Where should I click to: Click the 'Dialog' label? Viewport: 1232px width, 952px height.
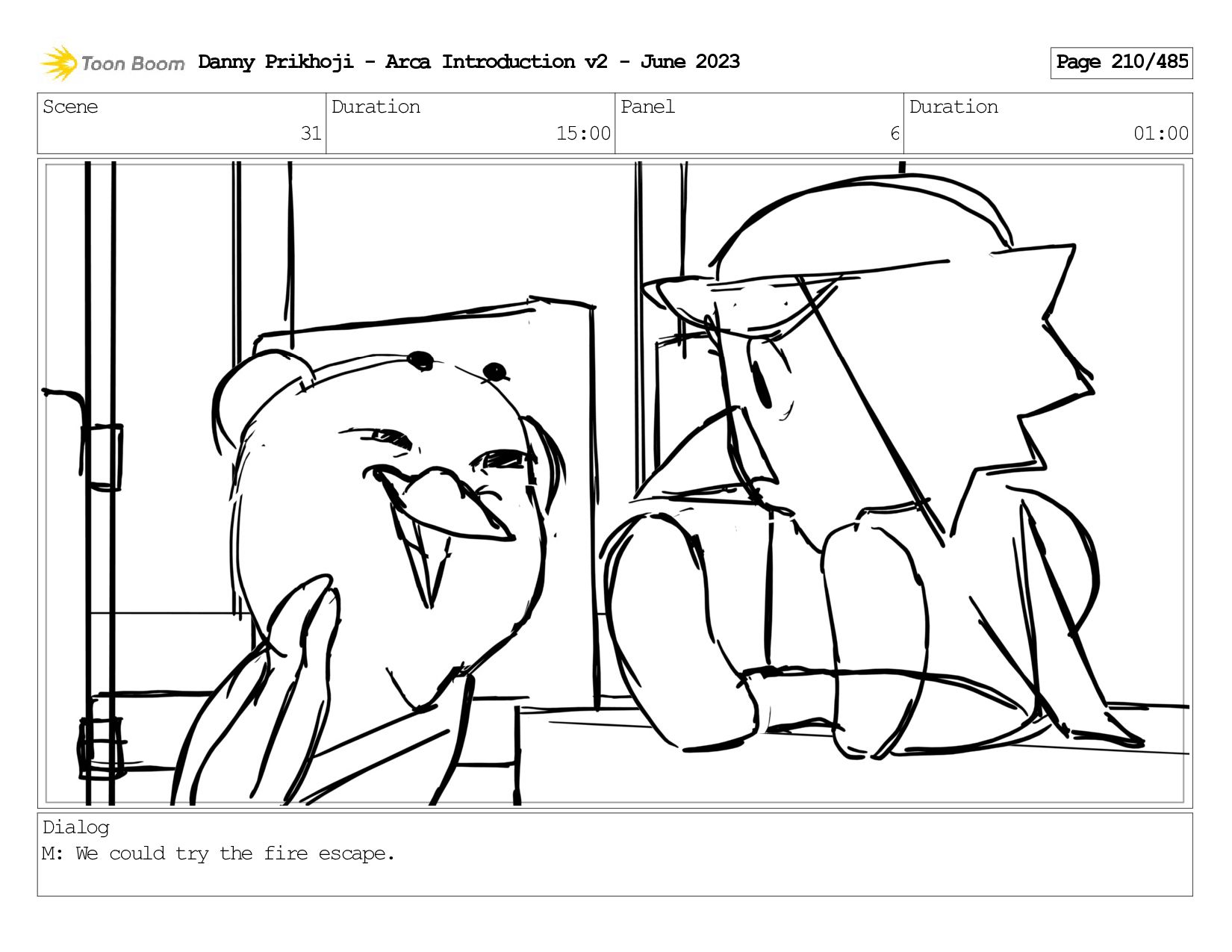click(76, 827)
